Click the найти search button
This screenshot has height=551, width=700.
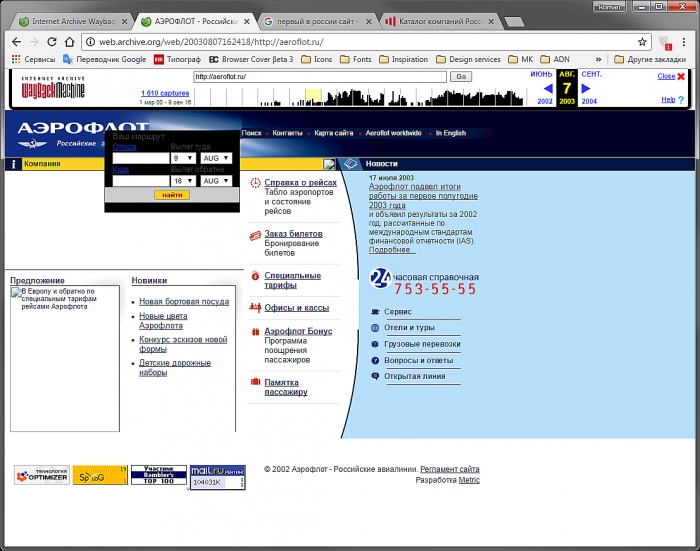(x=172, y=195)
